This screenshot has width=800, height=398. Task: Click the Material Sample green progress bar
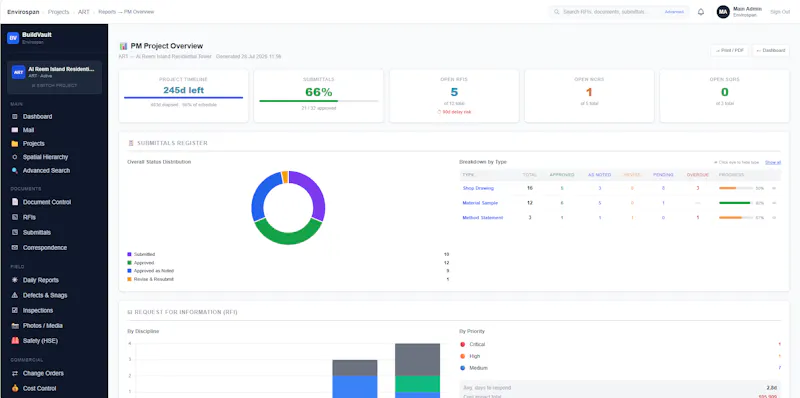pyautogui.click(x=736, y=203)
